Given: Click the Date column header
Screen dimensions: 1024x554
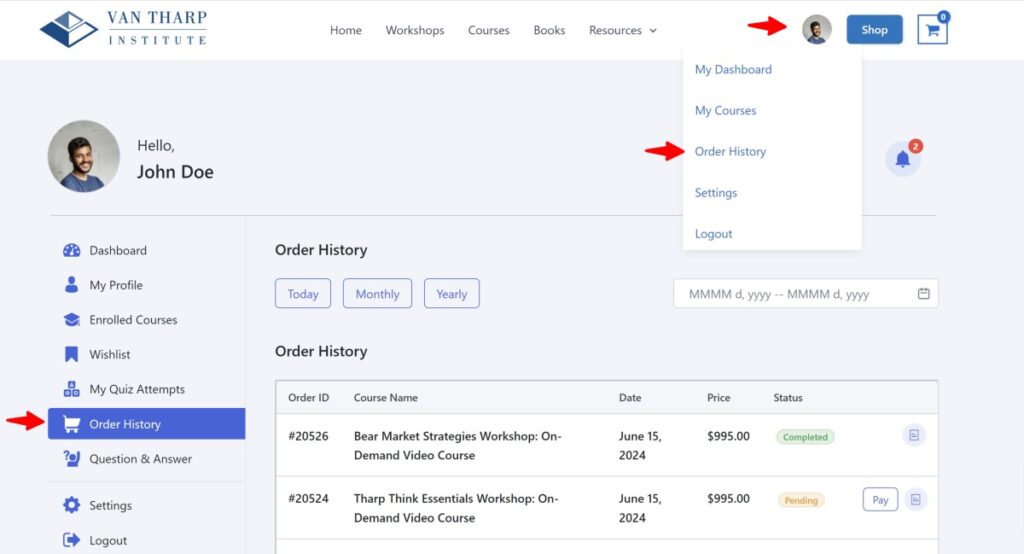Looking at the screenshot, I should click(630, 397).
